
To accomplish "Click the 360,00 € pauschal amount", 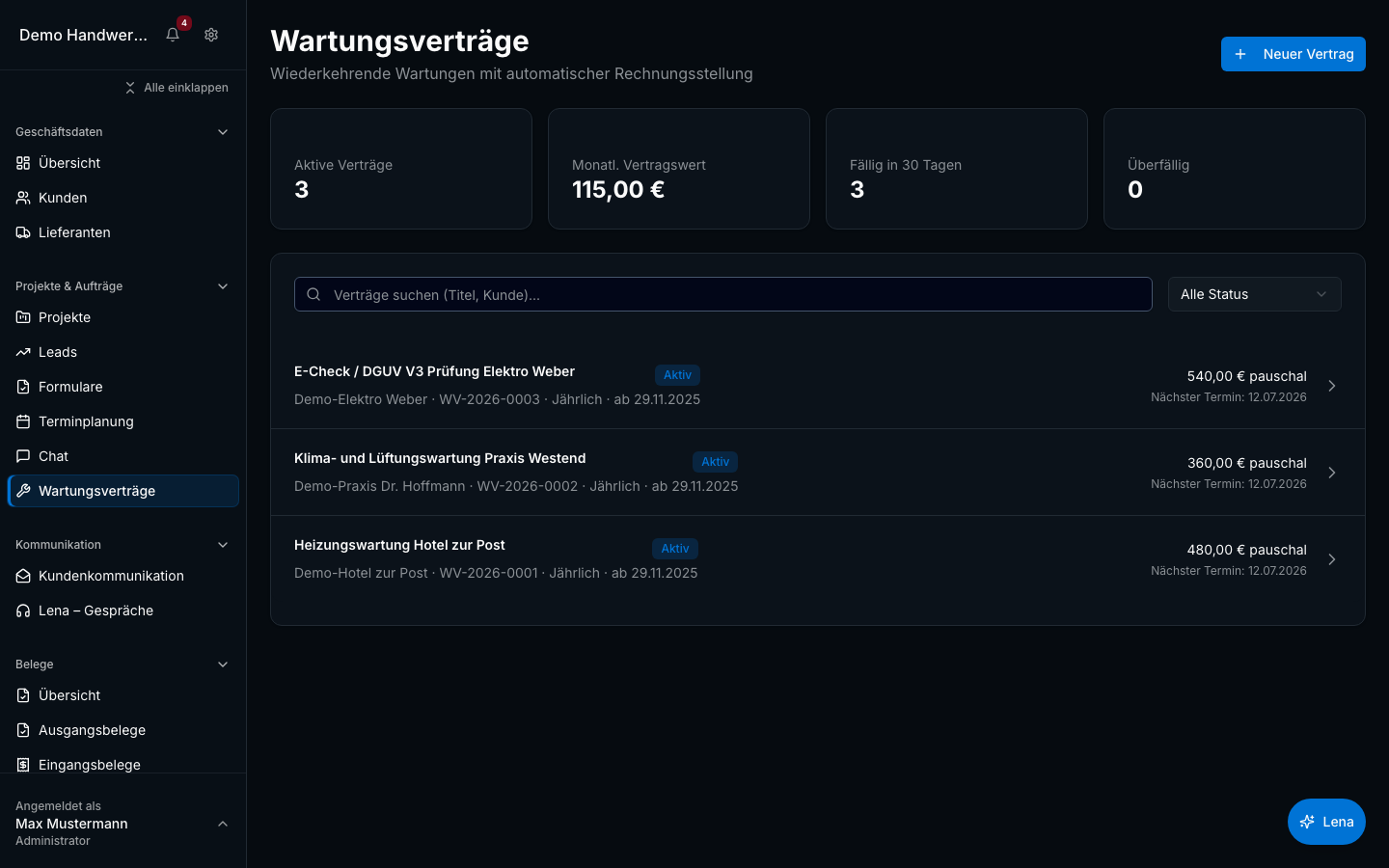I will 1246,463.
